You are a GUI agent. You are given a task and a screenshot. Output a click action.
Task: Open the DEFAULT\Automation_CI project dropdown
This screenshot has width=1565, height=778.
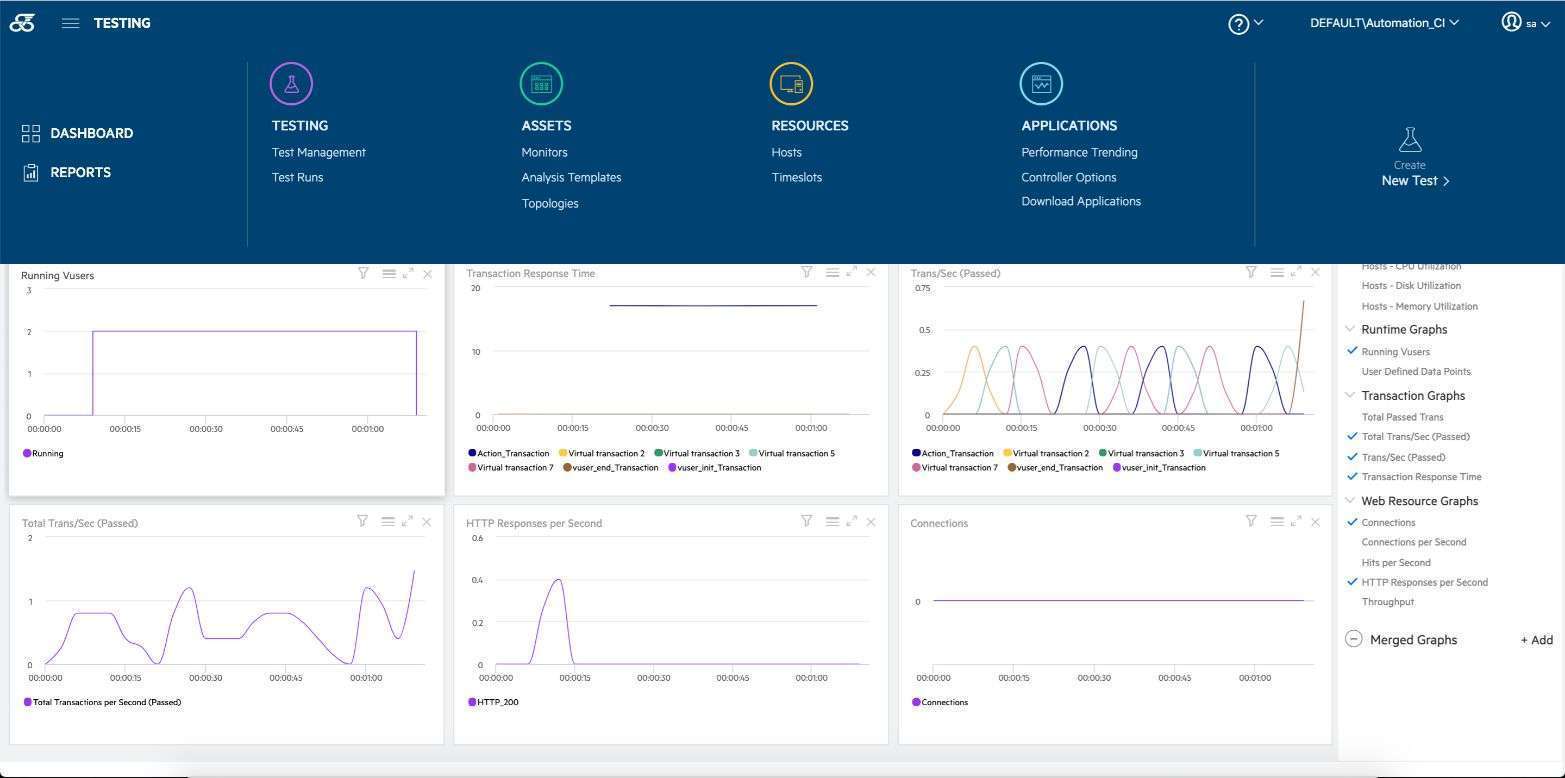pyautogui.click(x=1384, y=23)
